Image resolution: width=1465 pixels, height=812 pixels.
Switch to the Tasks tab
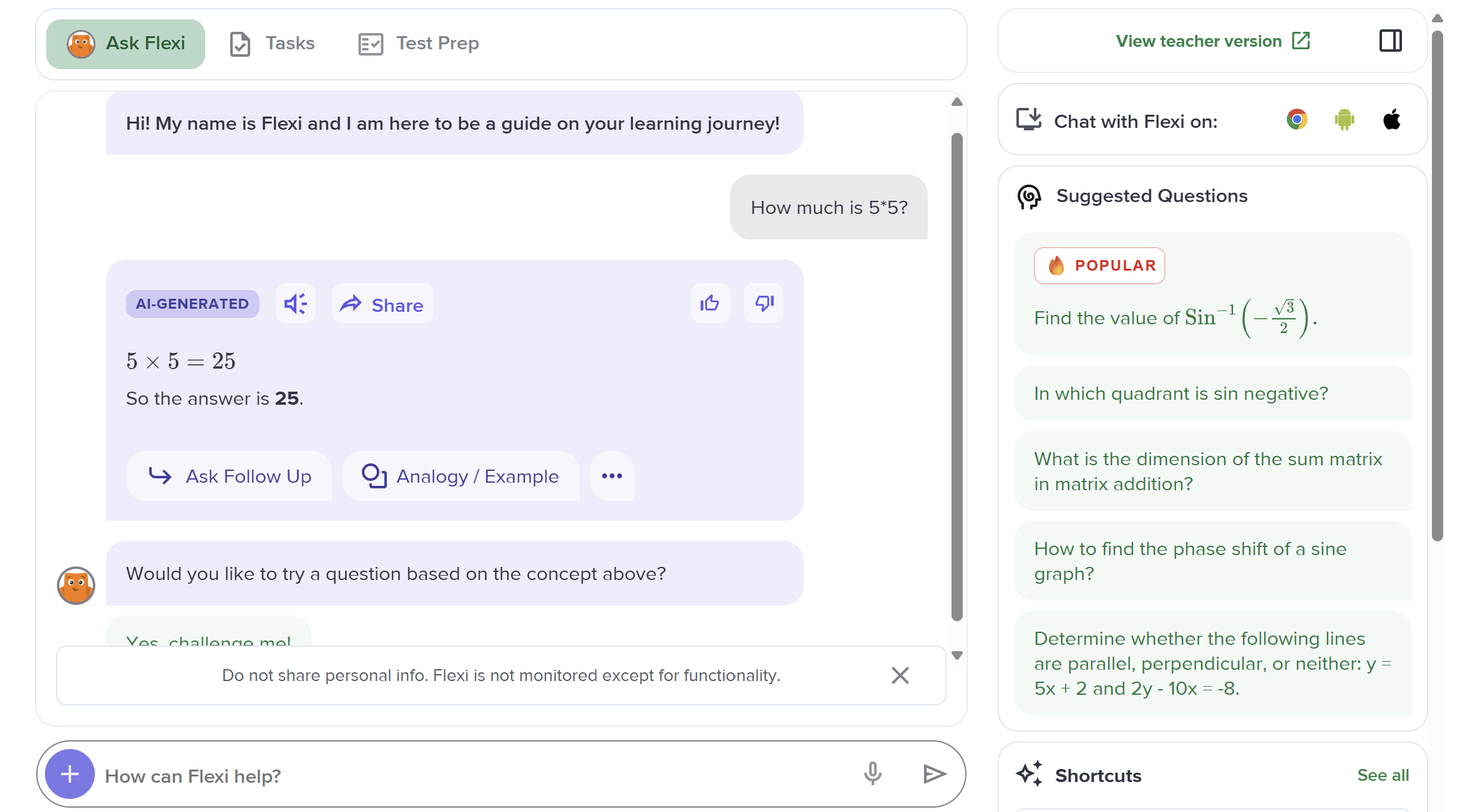[x=273, y=44]
